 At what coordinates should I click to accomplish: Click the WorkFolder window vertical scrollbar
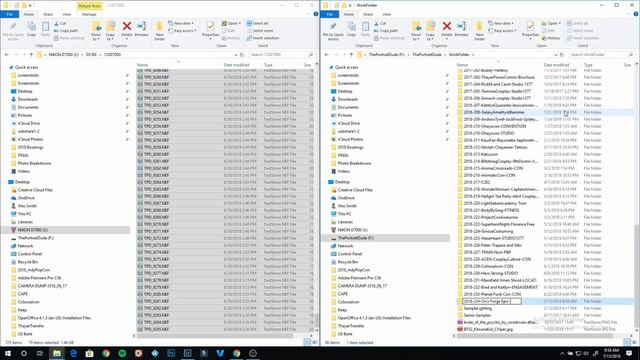click(637, 278)
